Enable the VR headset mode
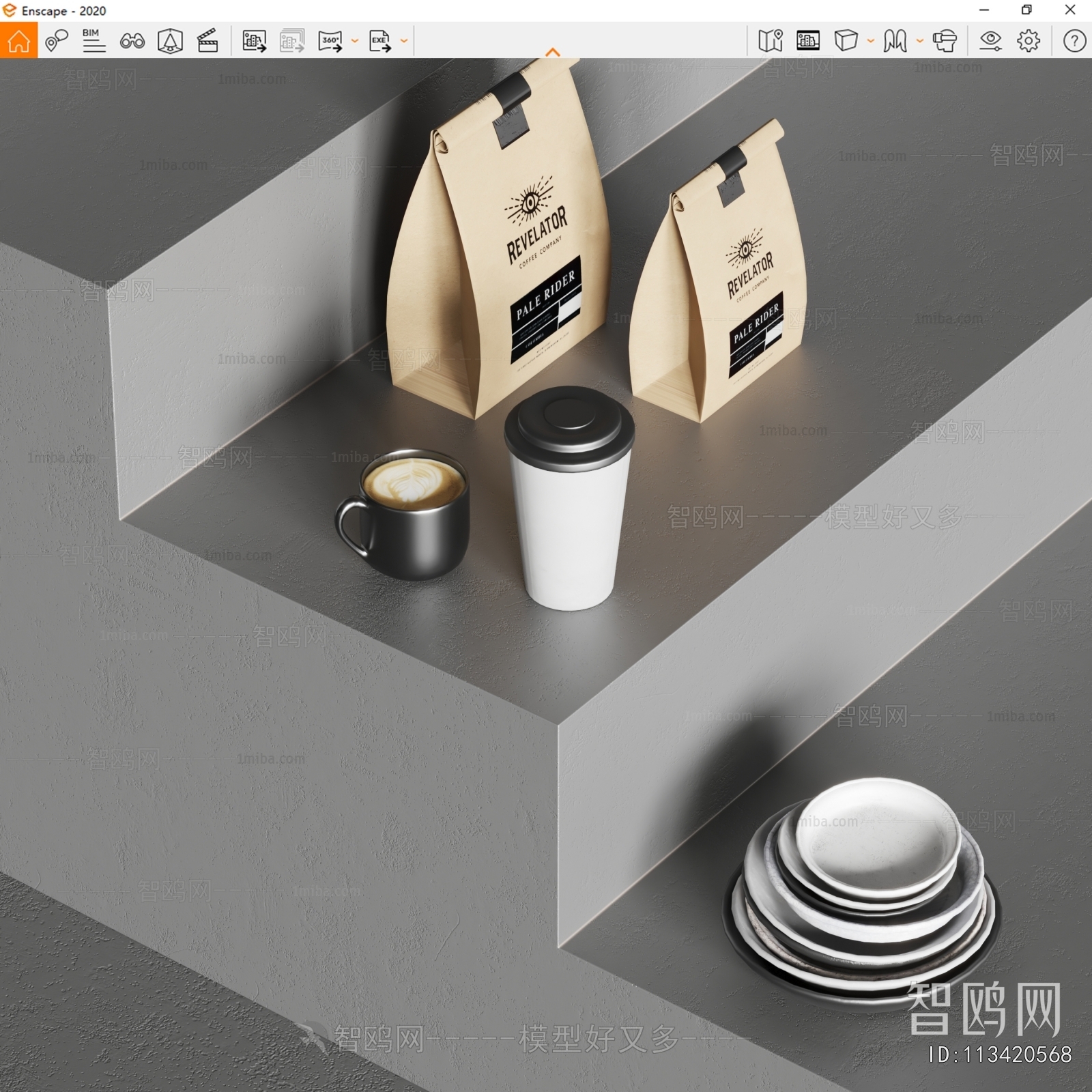This screenshot has height=1092, width=1092. (x=945, y=41)
